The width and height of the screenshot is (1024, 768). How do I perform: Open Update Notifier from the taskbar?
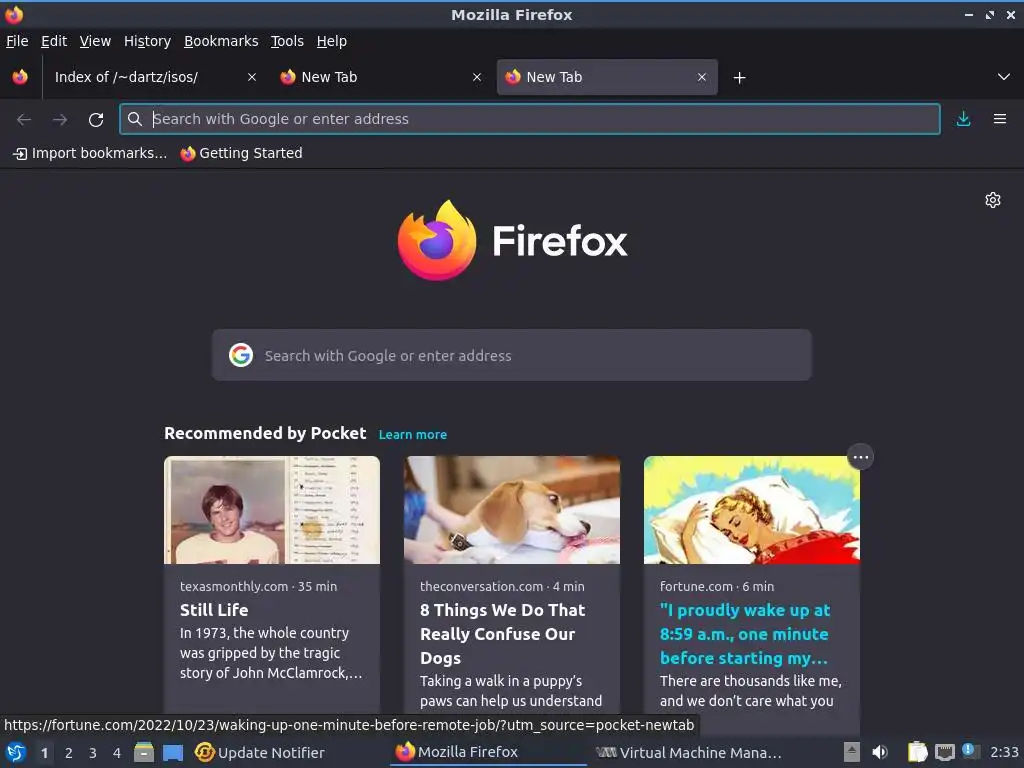(259, 753)
